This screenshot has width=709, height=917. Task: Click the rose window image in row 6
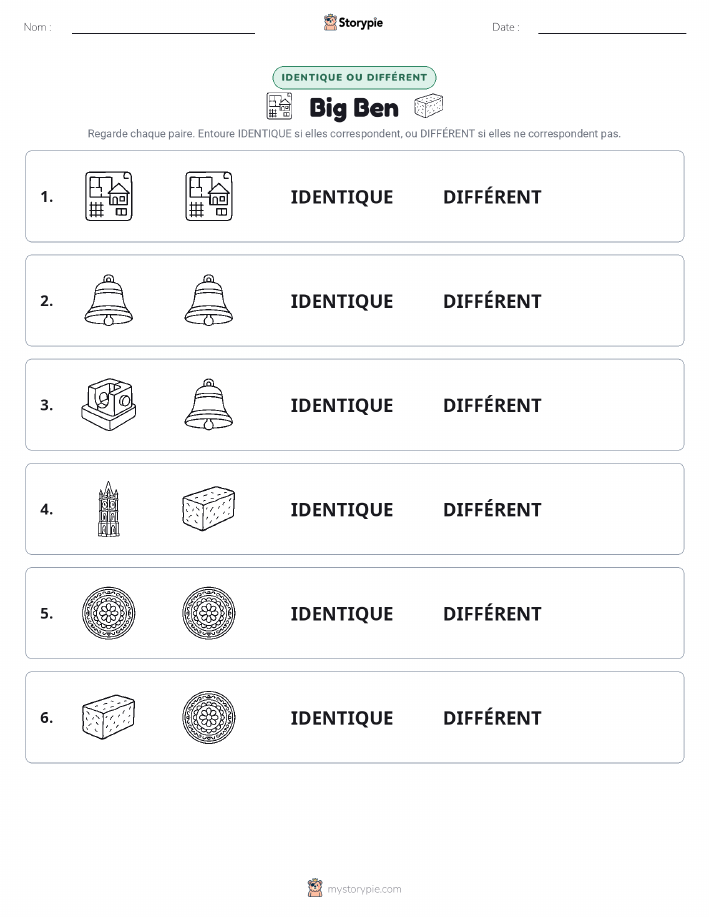tap(209, 717)
